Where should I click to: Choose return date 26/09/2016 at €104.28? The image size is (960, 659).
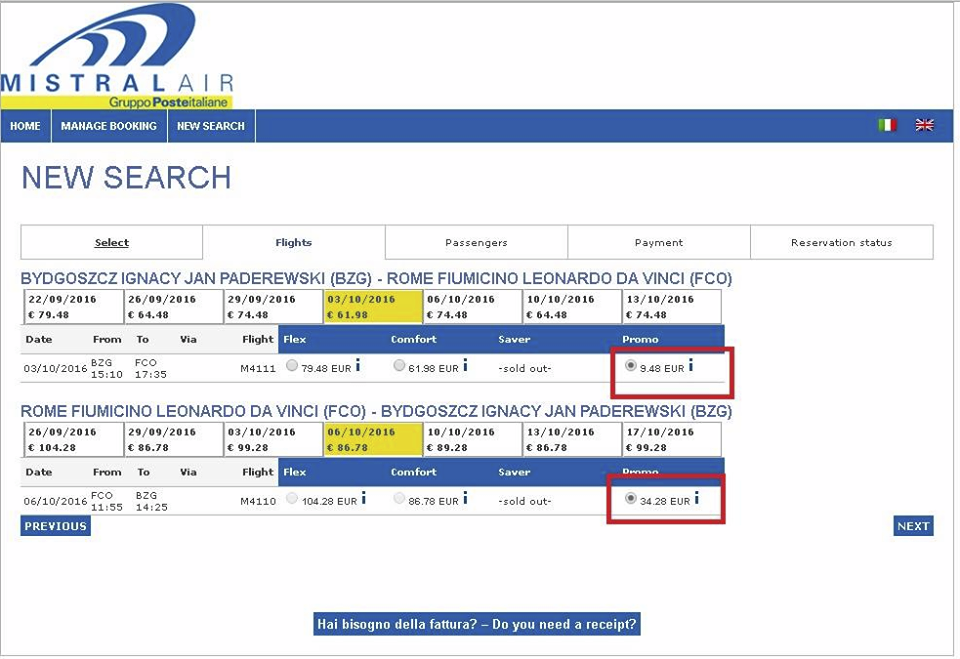(73, 440)
